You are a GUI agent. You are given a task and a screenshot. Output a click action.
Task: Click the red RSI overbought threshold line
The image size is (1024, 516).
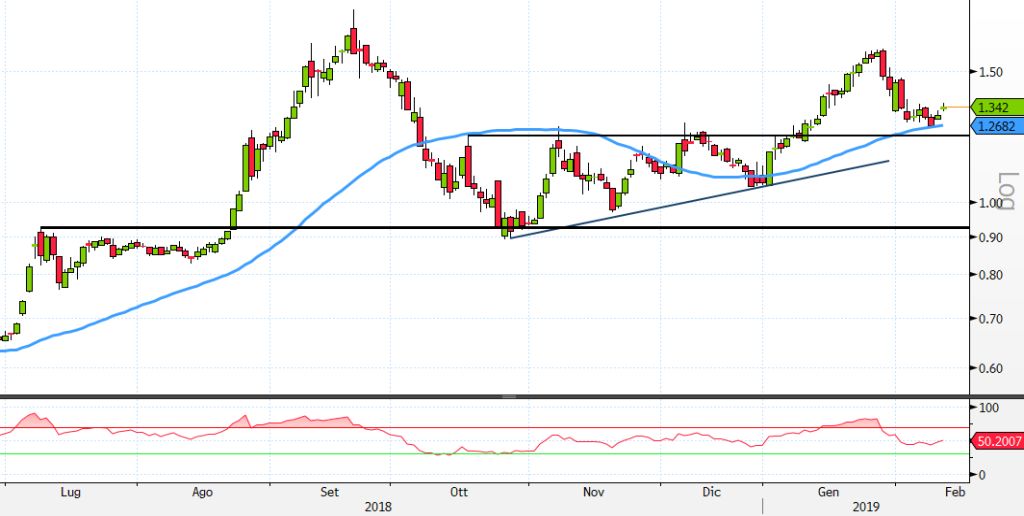(x=300, y=428)
